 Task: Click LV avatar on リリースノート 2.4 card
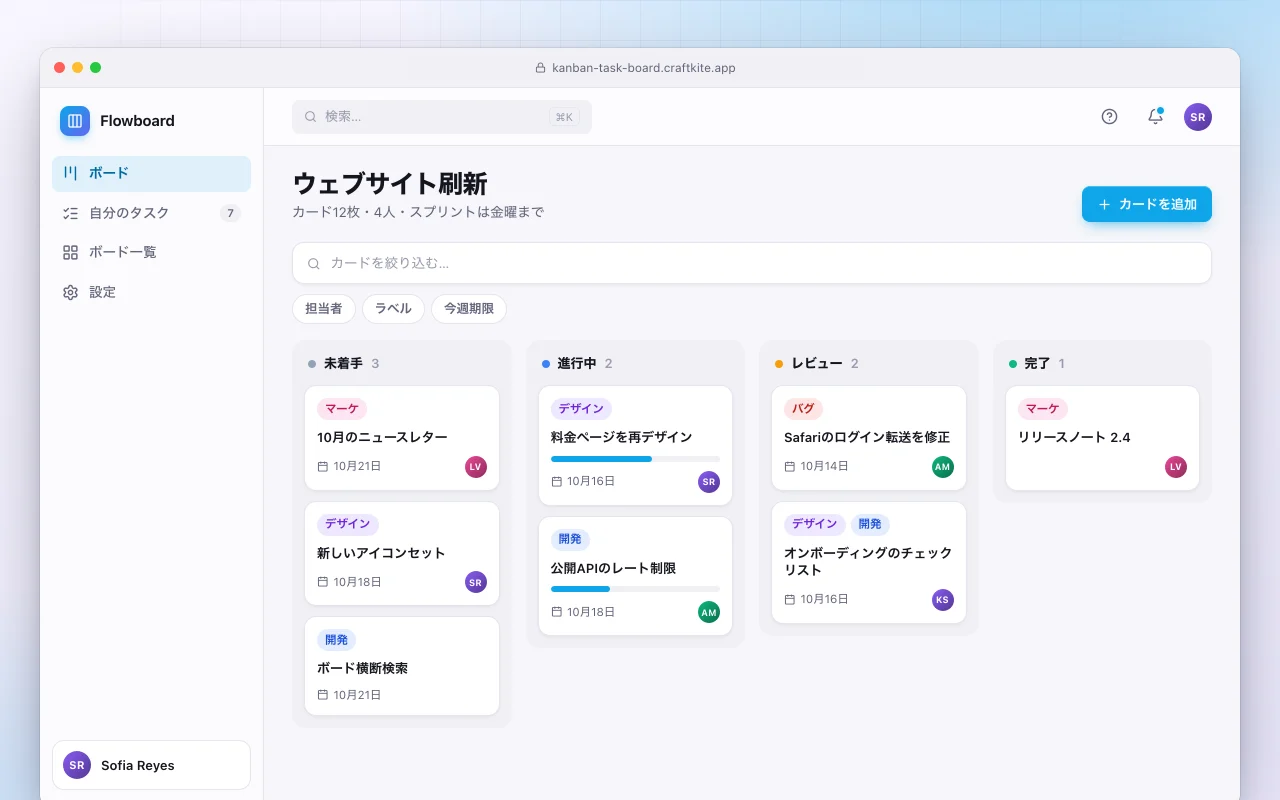point(1176,466)
